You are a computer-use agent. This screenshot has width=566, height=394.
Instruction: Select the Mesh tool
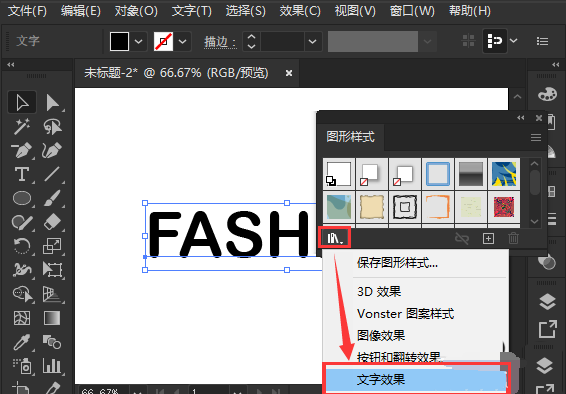click(22, 318)
